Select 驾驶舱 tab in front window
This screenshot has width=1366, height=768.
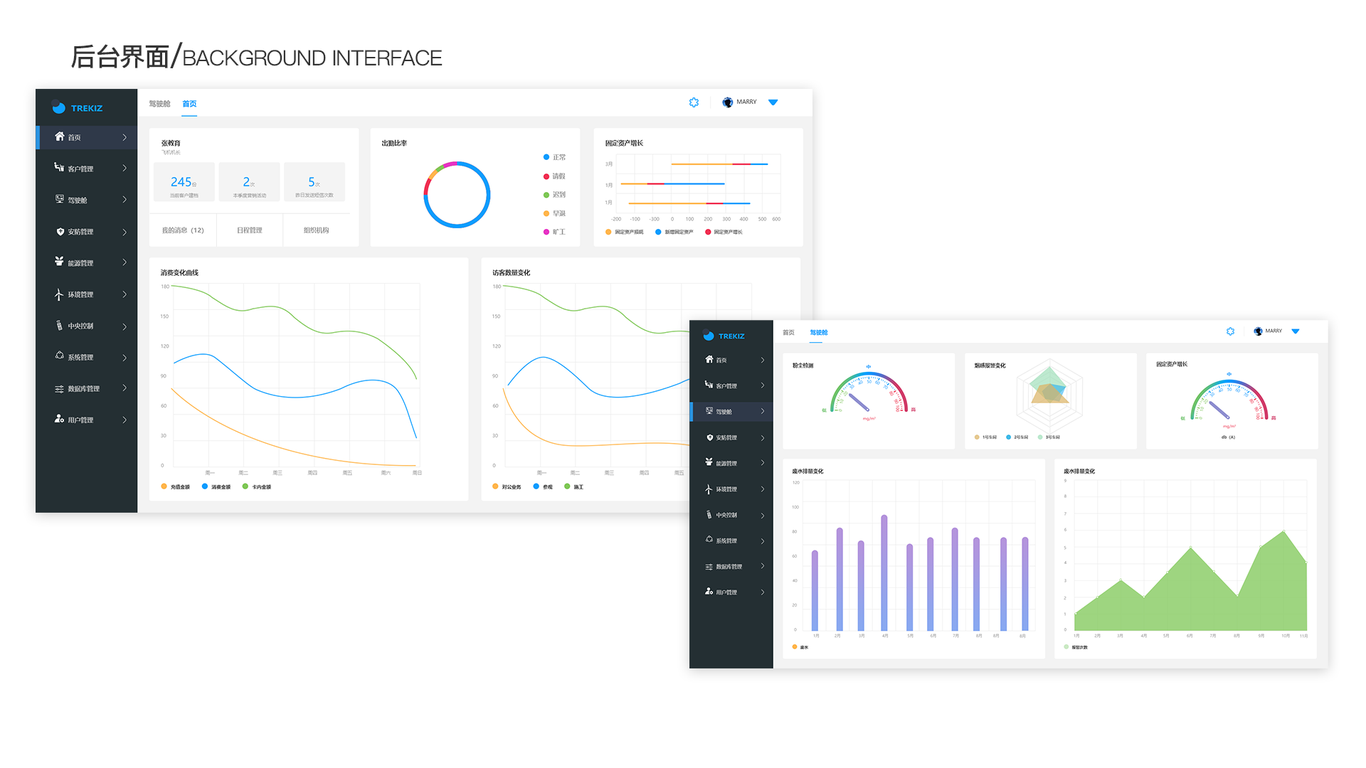pos(819,332)
